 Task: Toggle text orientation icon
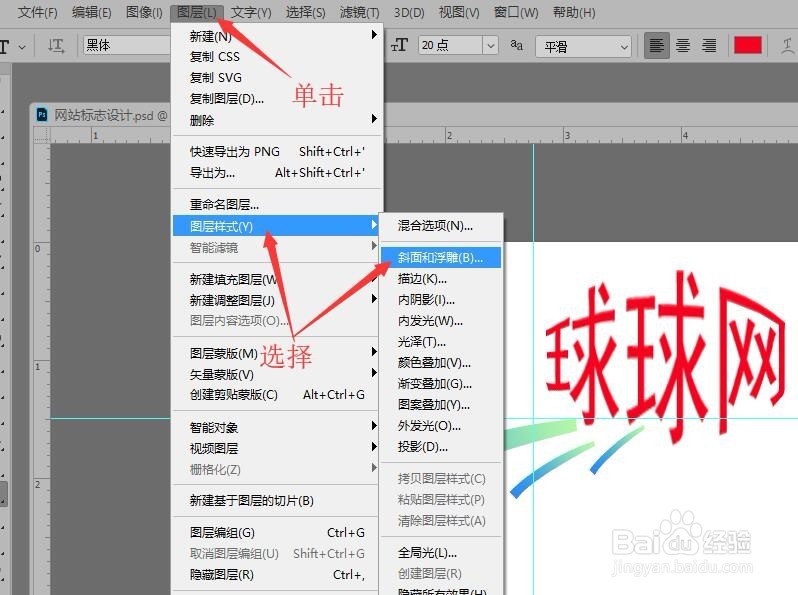[56, 46]
